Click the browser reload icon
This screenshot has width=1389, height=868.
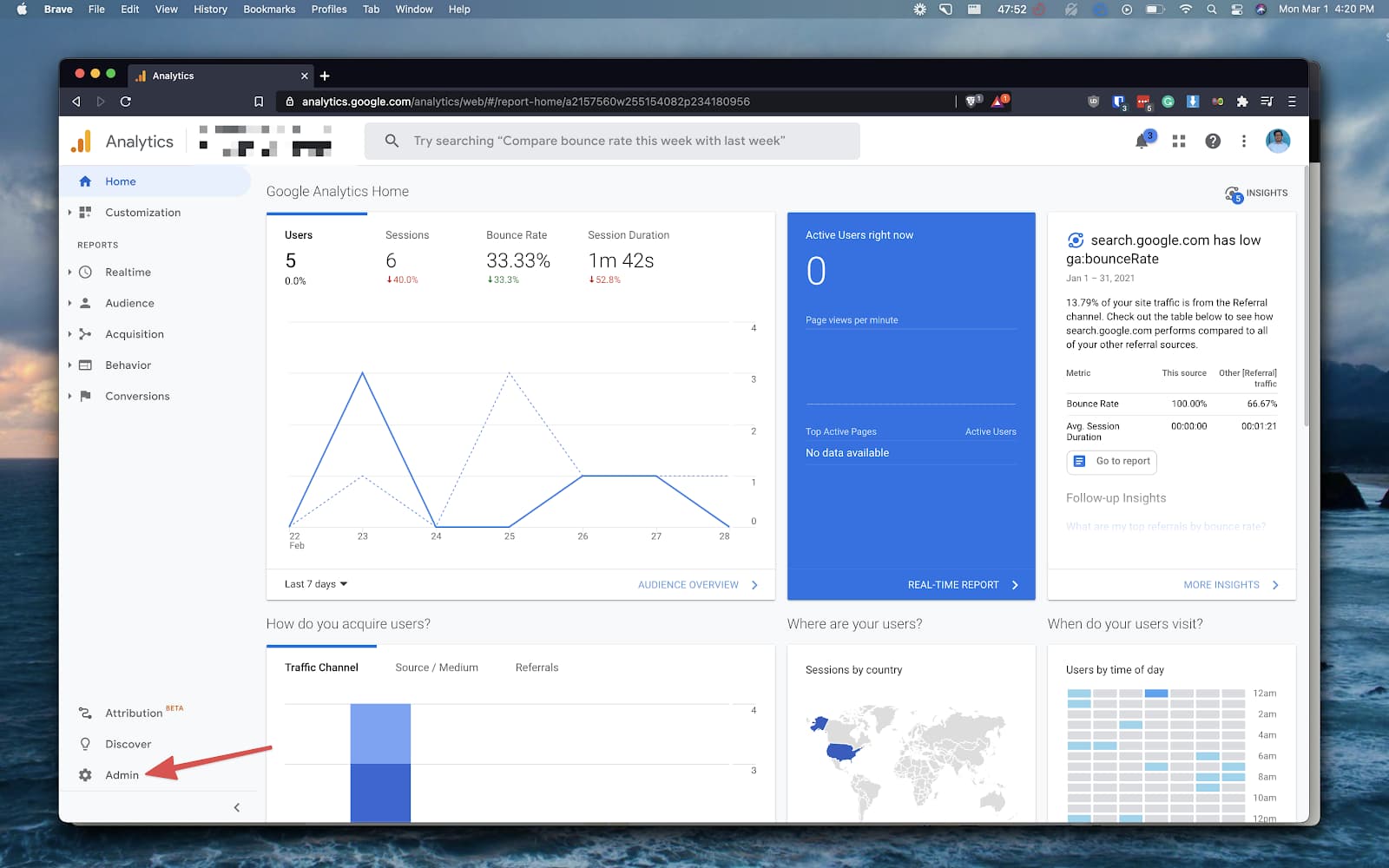(126, 102)
